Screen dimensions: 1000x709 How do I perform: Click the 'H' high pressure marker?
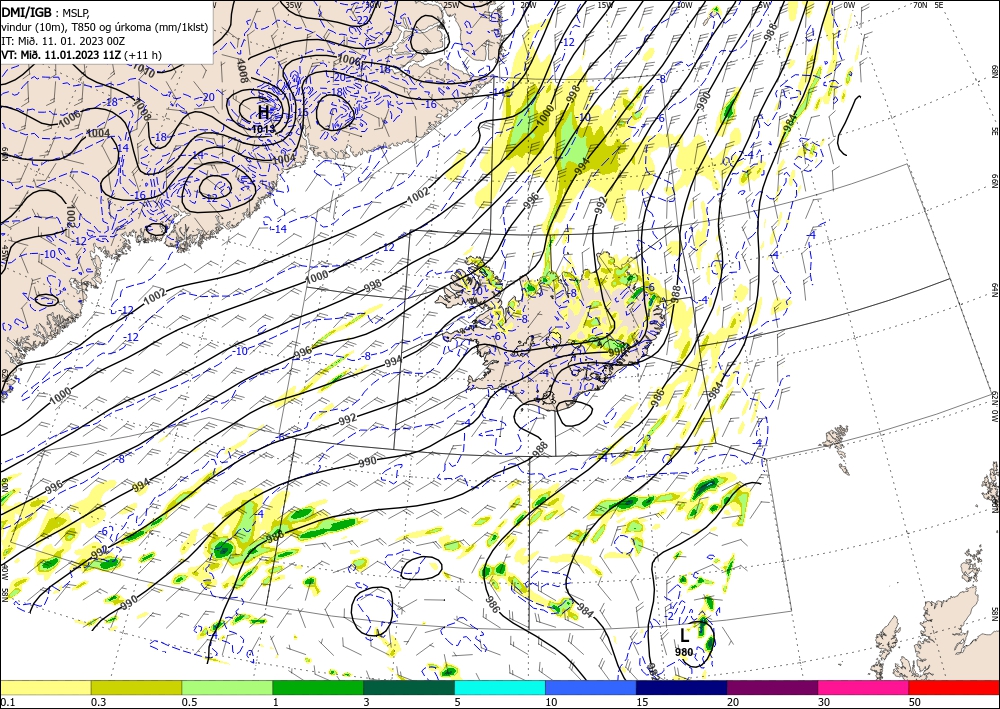point(263,113)
